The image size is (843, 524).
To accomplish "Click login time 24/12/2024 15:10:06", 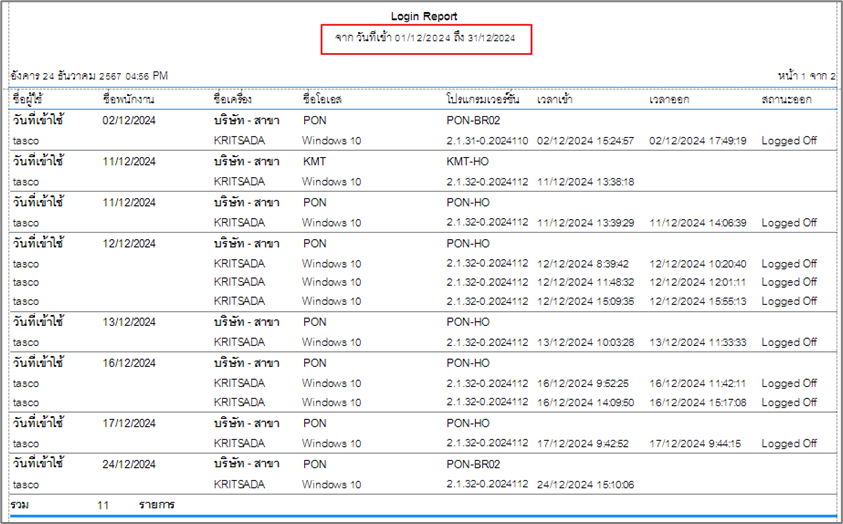I will click(x=584, y=485).
